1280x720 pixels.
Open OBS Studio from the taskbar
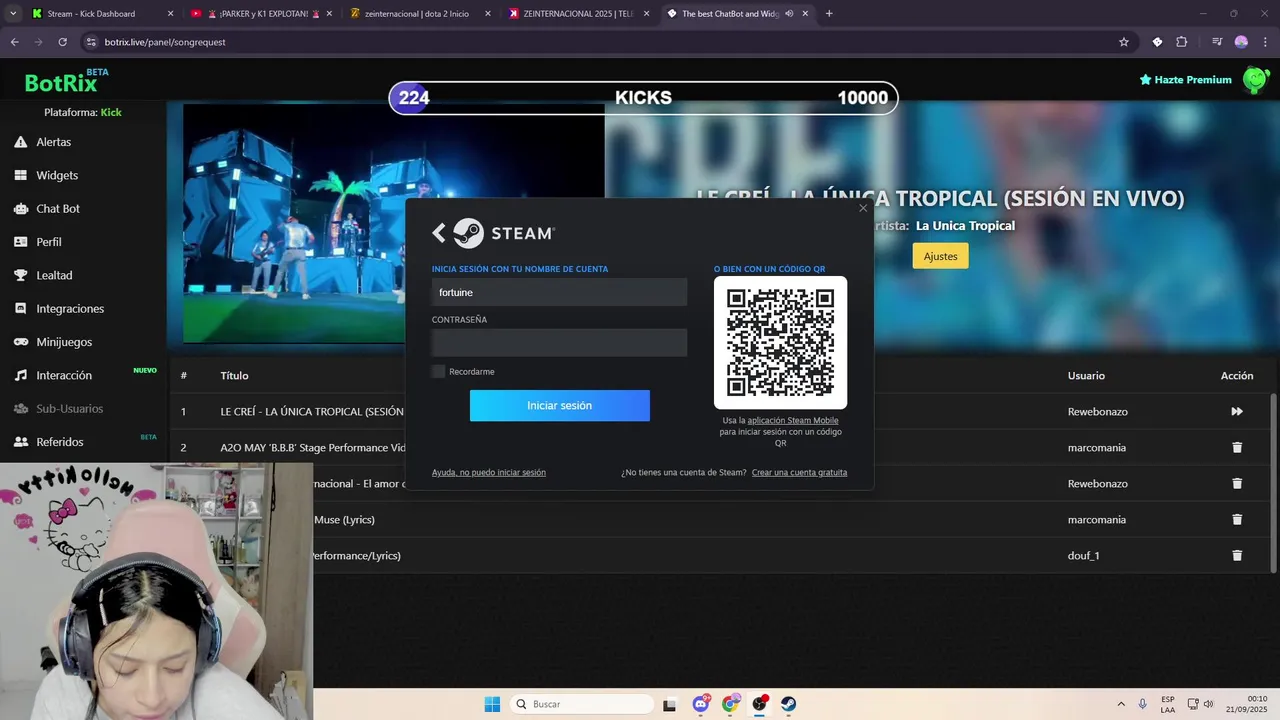760,704
